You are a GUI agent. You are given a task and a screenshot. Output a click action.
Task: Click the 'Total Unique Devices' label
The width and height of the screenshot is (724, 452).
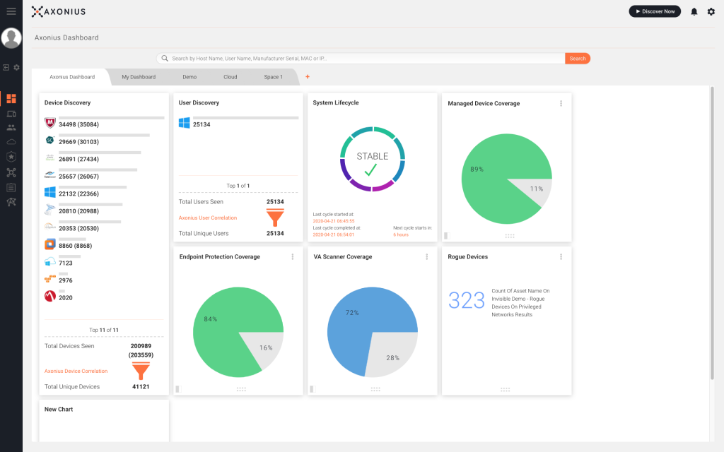coord(72,387)
